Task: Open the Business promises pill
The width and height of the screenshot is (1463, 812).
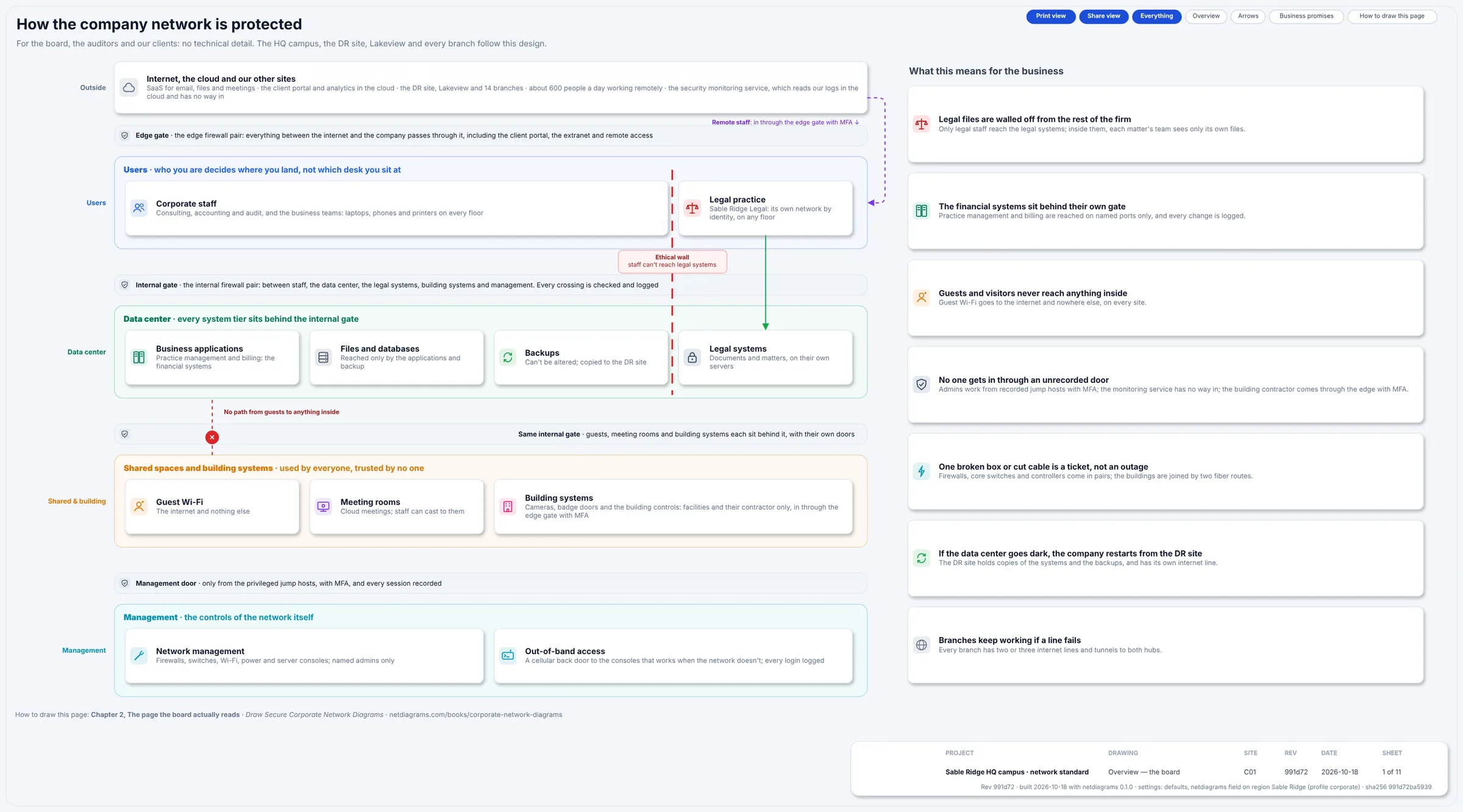Action: point(1306,16)
